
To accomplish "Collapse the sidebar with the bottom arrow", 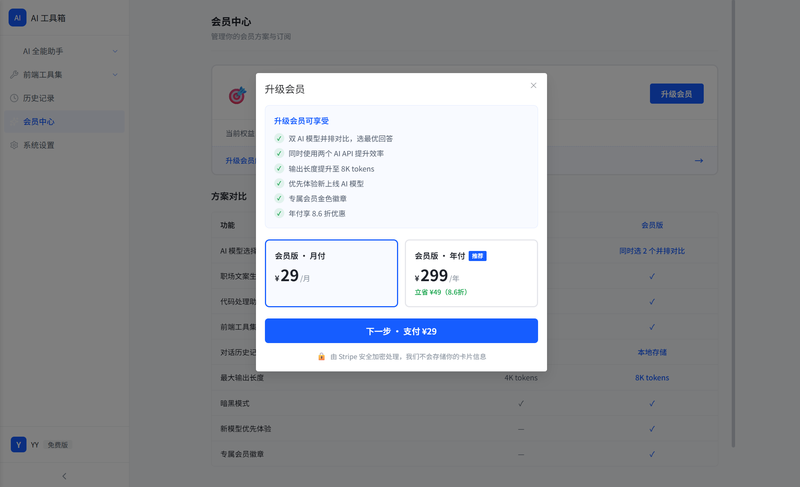I will [x=64, y=476].
